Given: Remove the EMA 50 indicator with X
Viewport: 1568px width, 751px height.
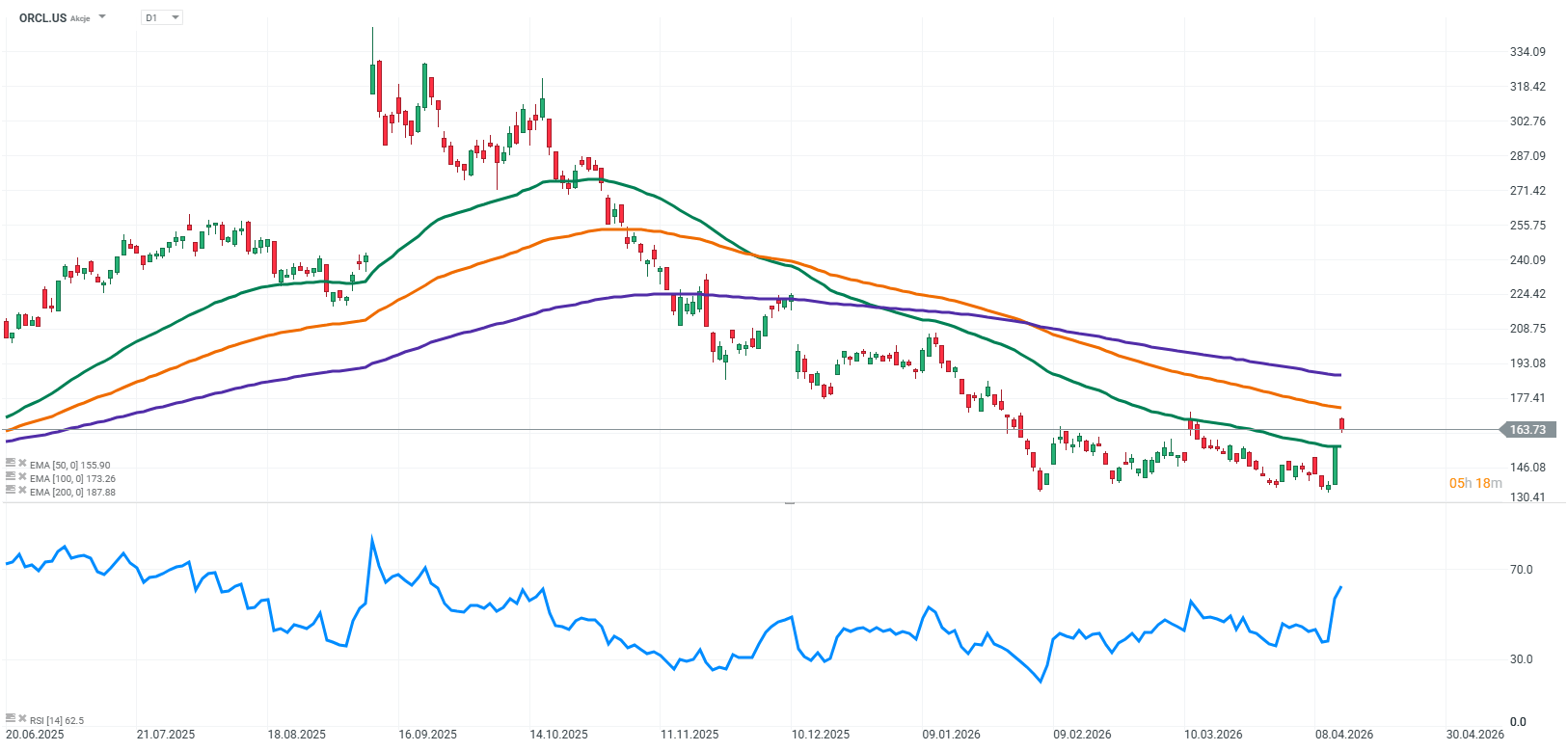Looking at the screenshot, I should [22, 464].
